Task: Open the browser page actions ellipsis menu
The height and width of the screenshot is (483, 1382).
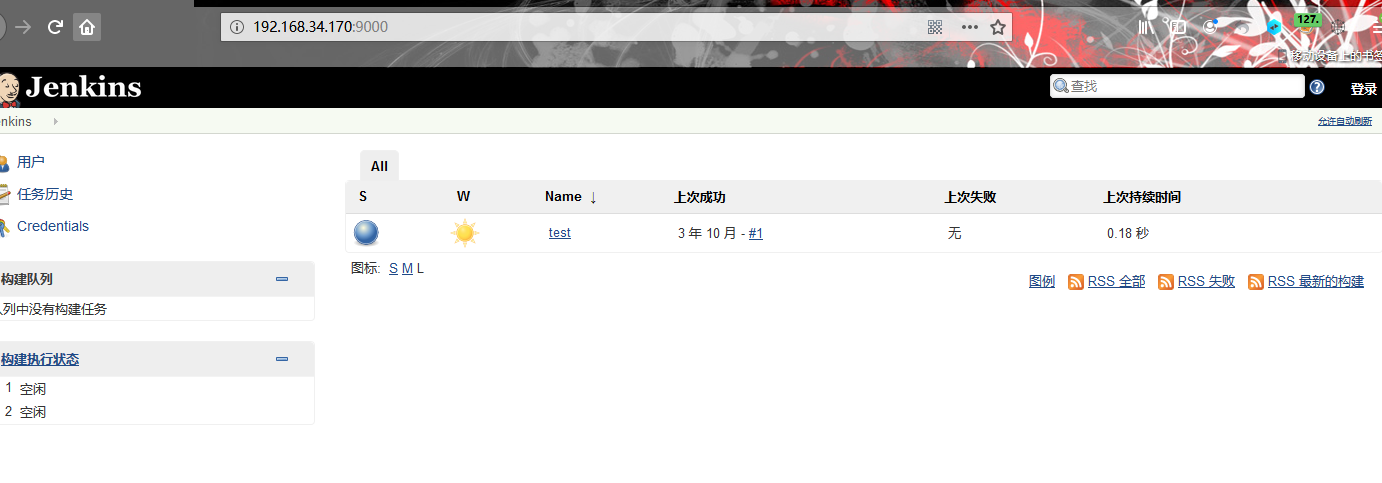Action: pyautogui.click(x=969, y=27)
